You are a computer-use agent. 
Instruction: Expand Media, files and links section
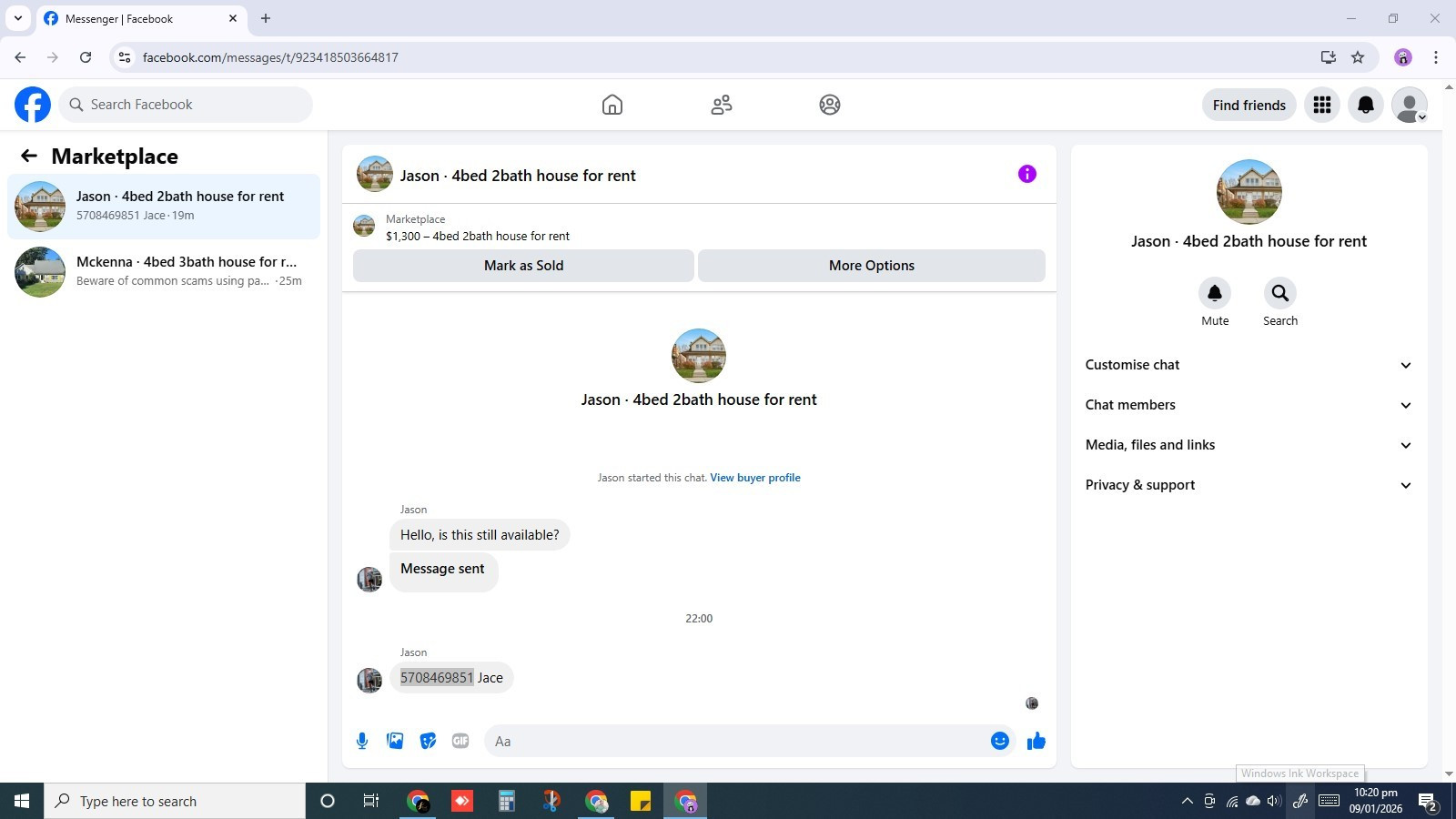(x=1249, y=445)
